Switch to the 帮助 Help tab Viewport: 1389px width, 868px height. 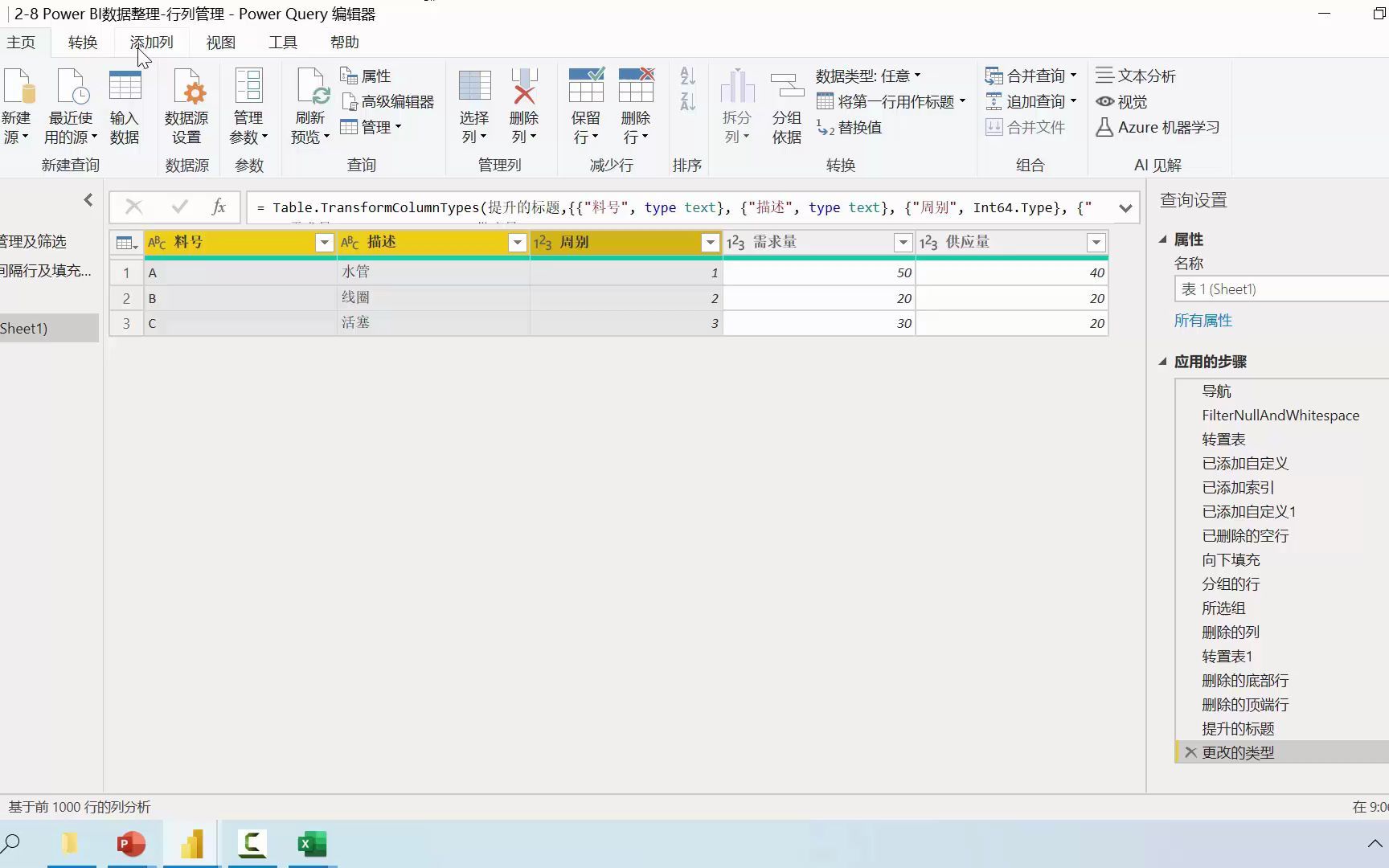(x=345, y=43)
